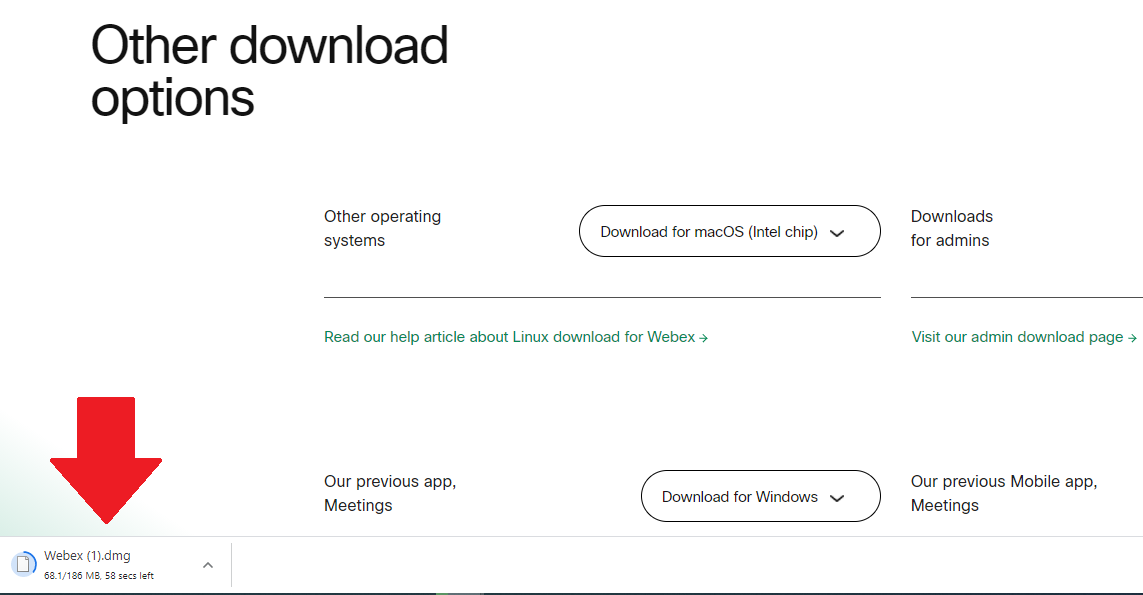1143x595 pixels.
Task: Click the chevron inside the macOS download button
Action: pos(838,231)
